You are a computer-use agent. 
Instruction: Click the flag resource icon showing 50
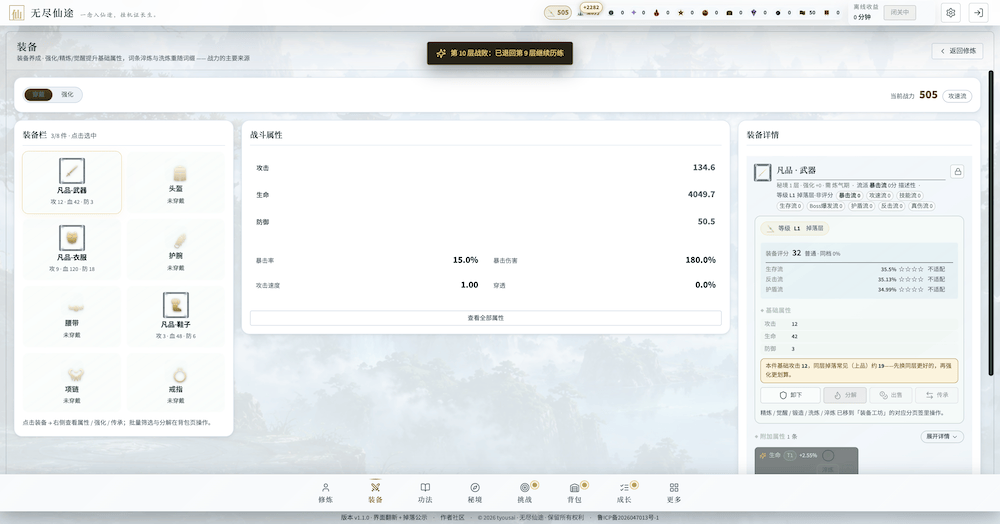pos(802,13)
